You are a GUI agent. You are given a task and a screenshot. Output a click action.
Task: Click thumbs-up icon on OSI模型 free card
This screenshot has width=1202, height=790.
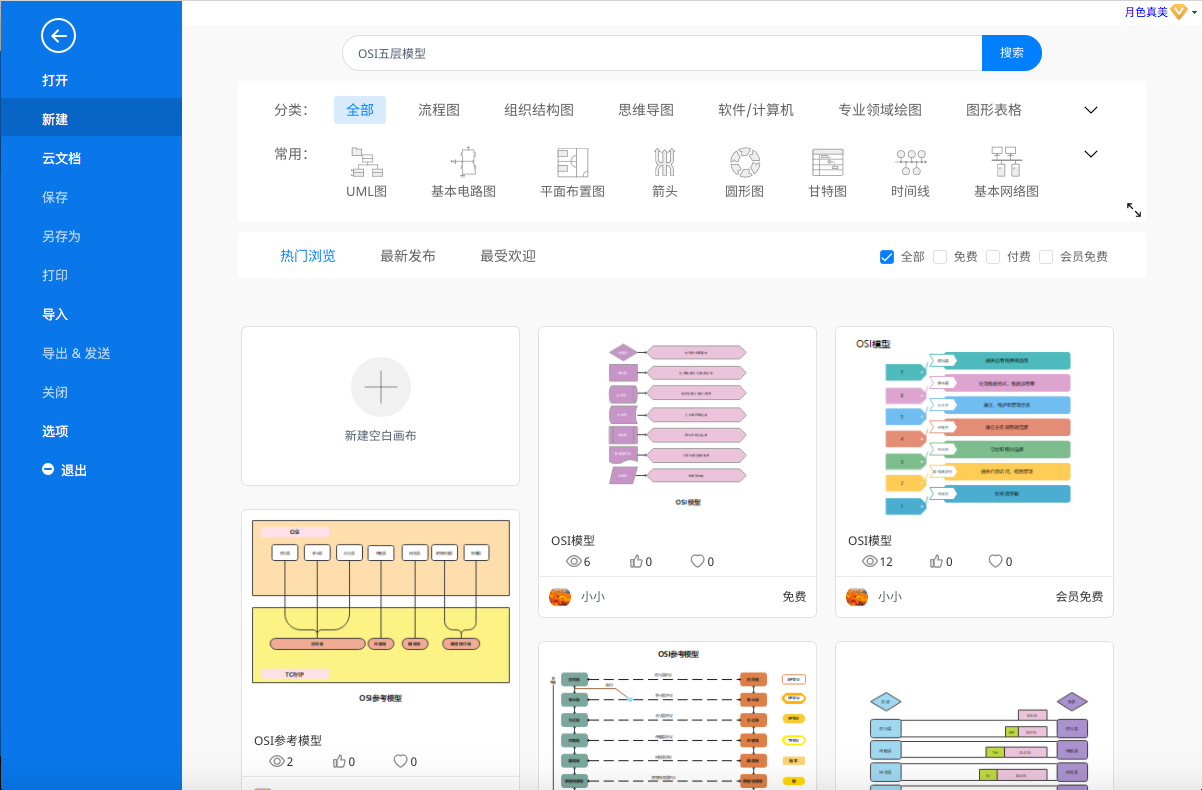pos(636,561)
